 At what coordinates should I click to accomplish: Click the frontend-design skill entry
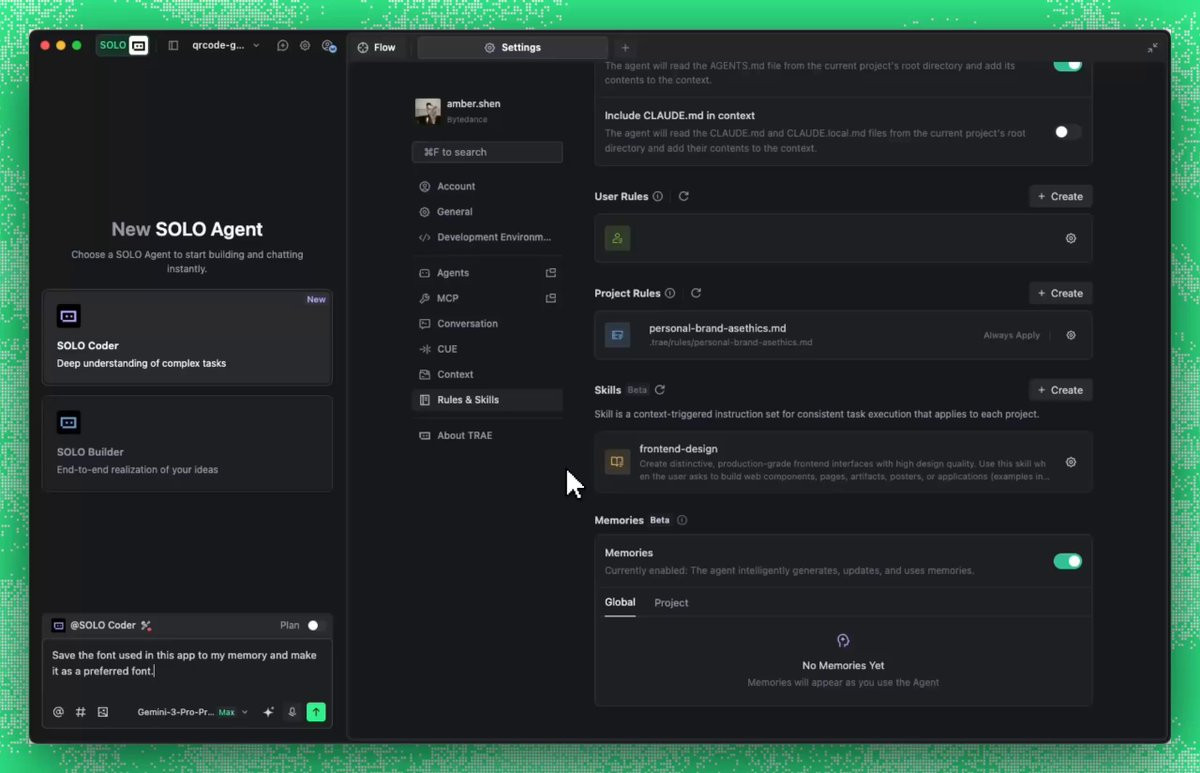(843, 462)
